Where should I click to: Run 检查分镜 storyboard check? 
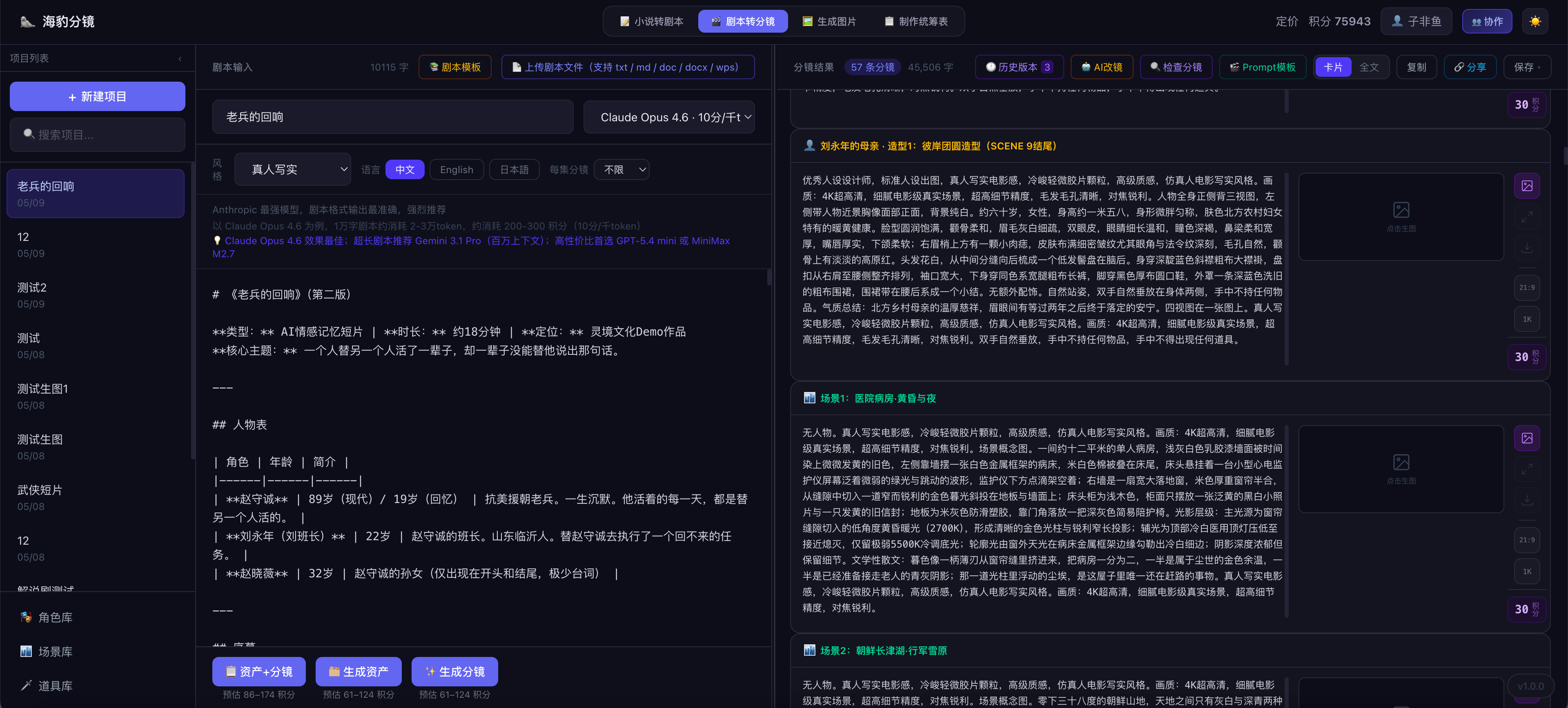1176,67
